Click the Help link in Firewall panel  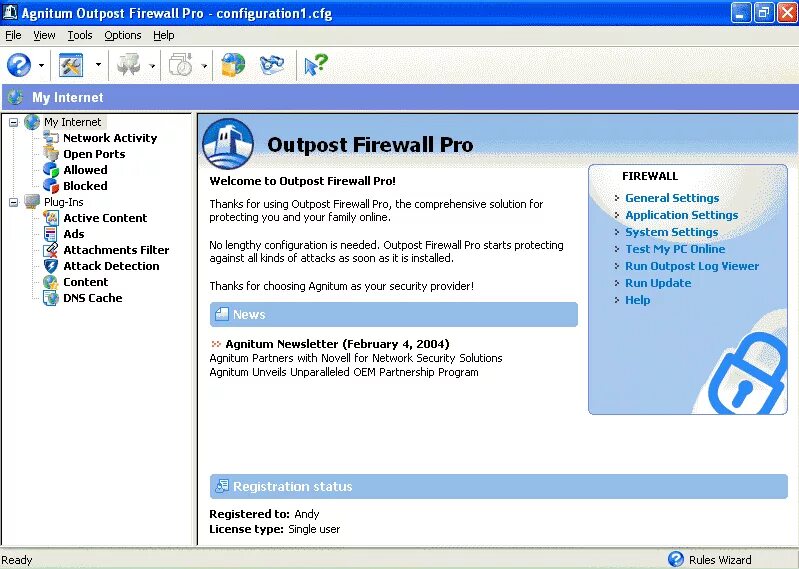[x=637, y=300]
